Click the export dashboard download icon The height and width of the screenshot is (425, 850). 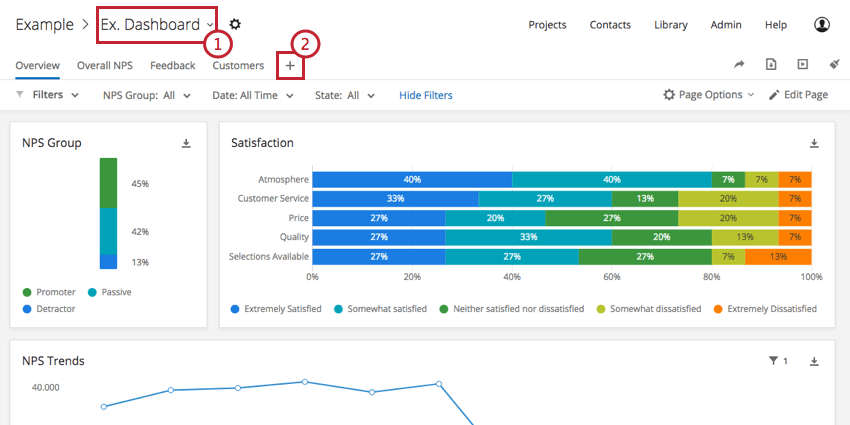(771, 65)
